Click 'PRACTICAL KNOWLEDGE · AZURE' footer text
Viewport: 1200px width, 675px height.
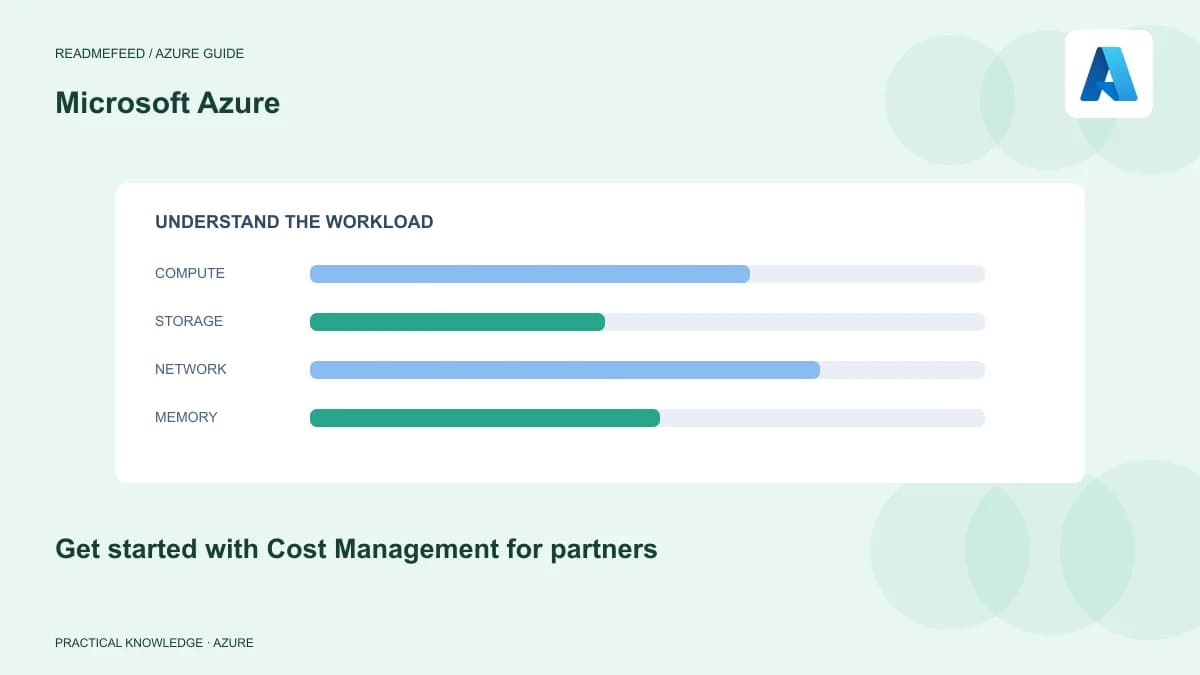click(x=154, y=643)
